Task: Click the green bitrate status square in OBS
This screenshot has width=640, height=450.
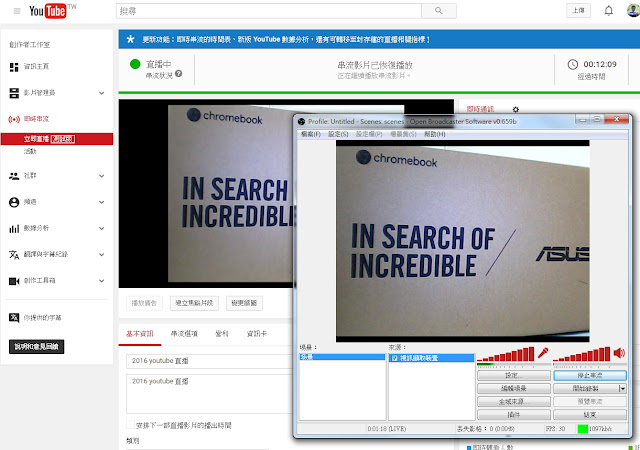Action: [582, 429]
